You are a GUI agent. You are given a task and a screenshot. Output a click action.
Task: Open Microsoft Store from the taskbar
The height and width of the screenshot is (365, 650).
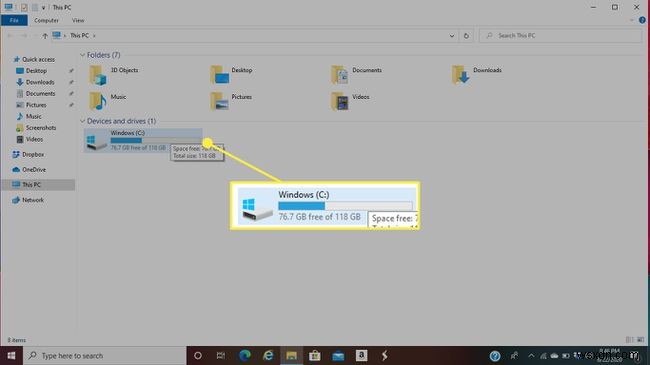315,355
